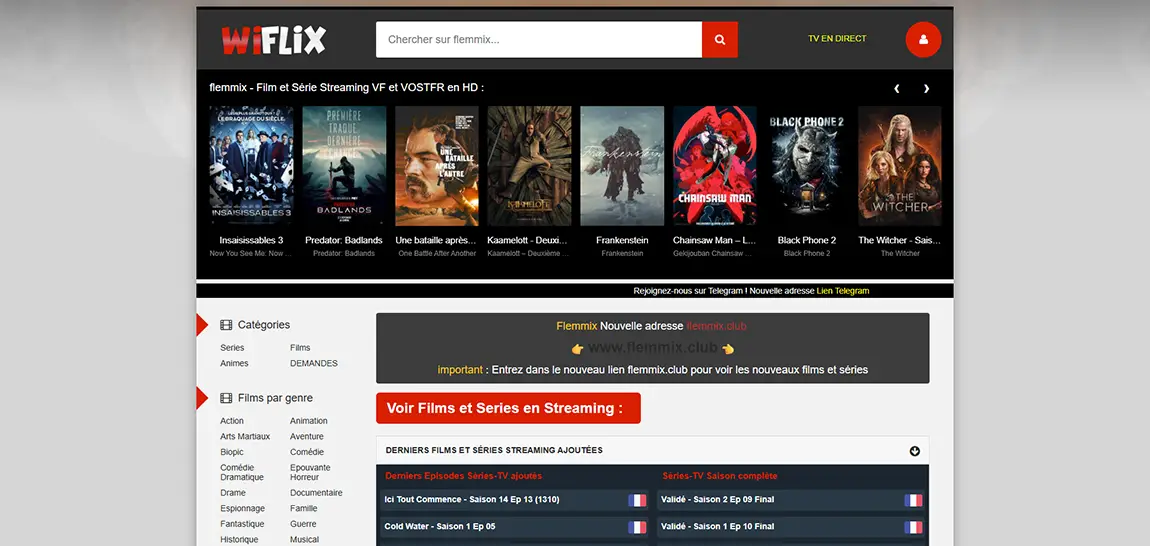The height and width of the screenshot is (546, 1150).
Task: Click French flag on Cold Water row
Action: pyautogui.click(x=637, y=527)
